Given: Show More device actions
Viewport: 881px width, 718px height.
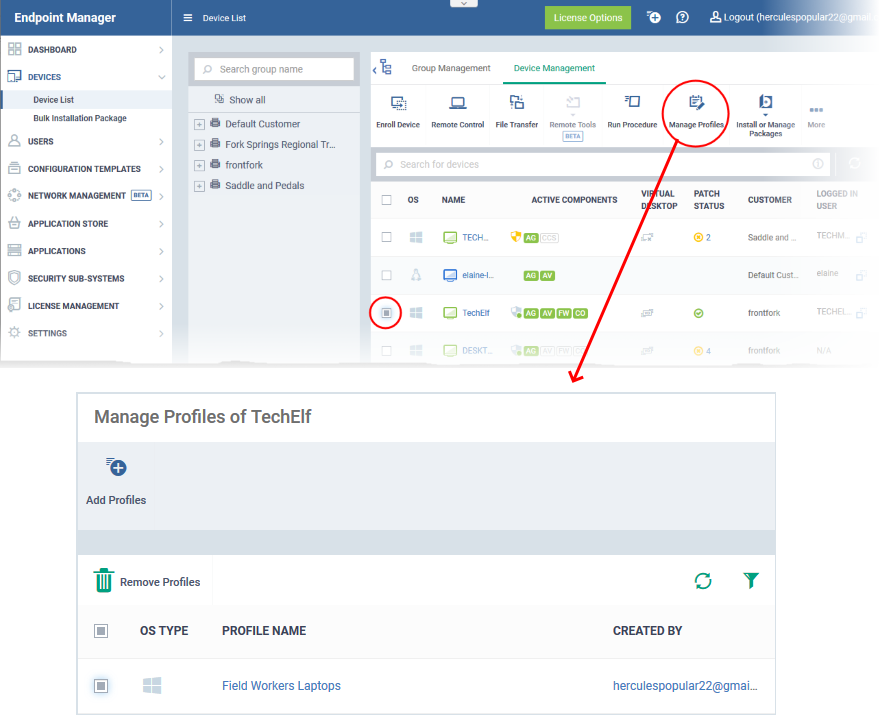Looking at the screenshot, I should coord(816,116).
